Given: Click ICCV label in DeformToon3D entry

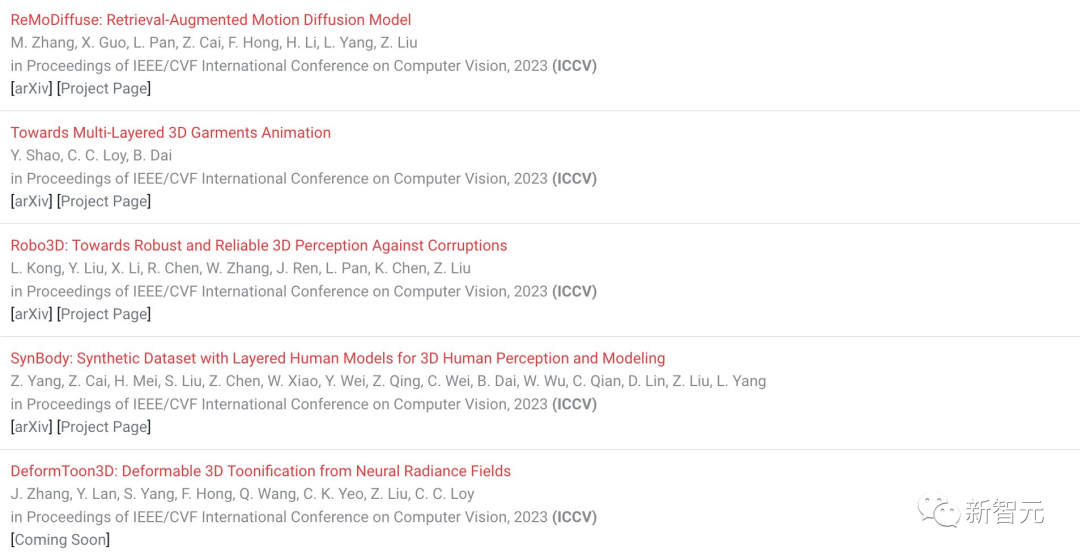Looking at the screenshot, I should point(574,517).
